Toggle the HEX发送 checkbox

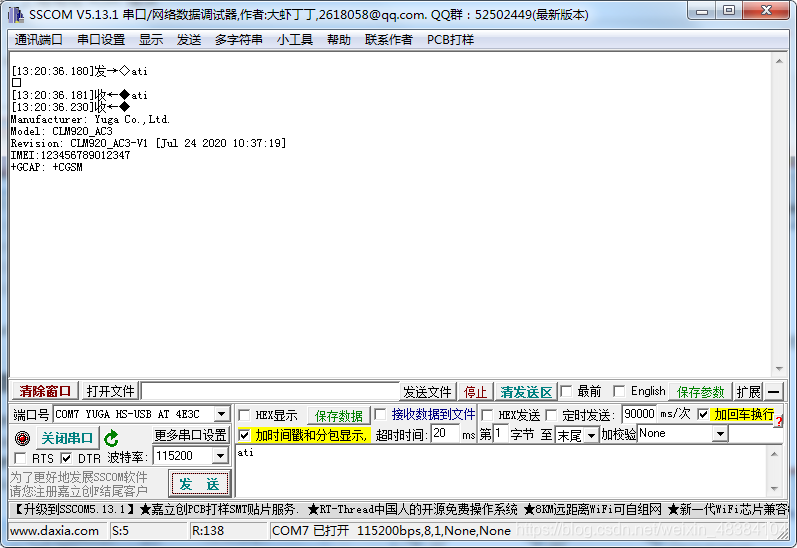(487, 415)
